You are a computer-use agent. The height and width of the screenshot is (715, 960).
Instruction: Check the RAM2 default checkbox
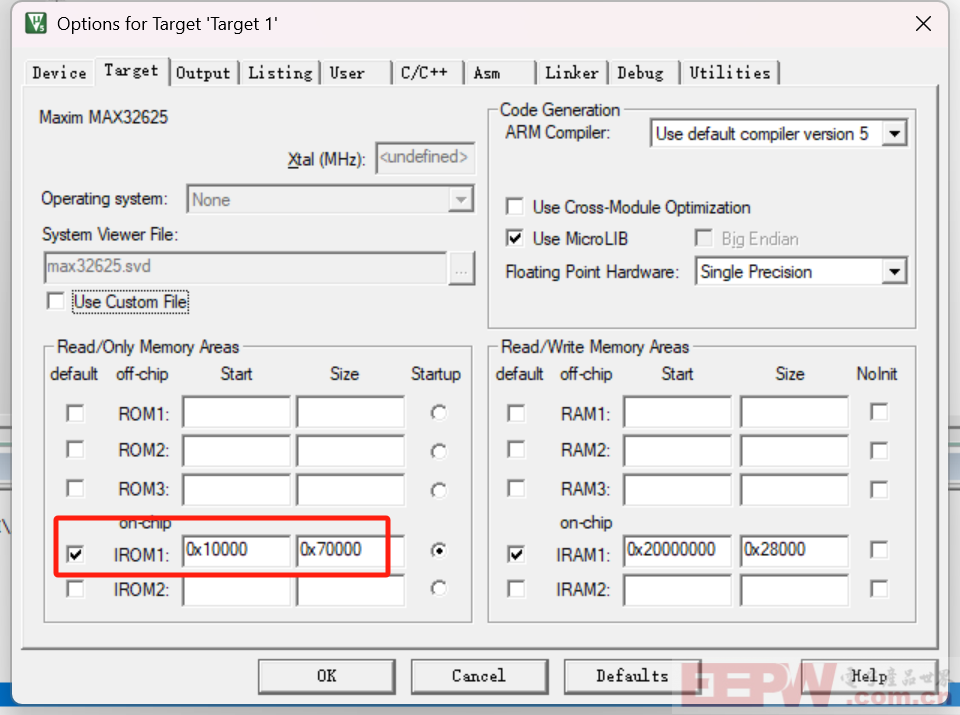516,450
